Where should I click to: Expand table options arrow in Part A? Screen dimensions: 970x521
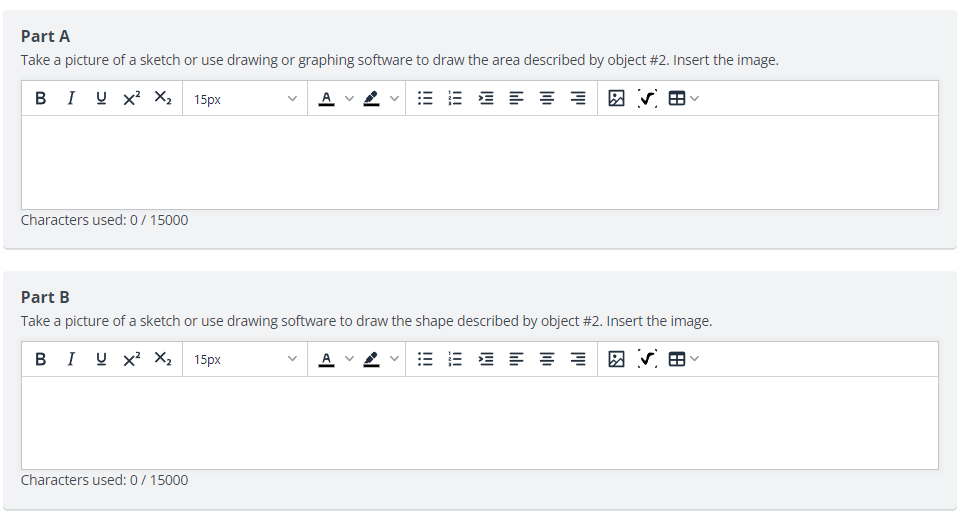695,98
